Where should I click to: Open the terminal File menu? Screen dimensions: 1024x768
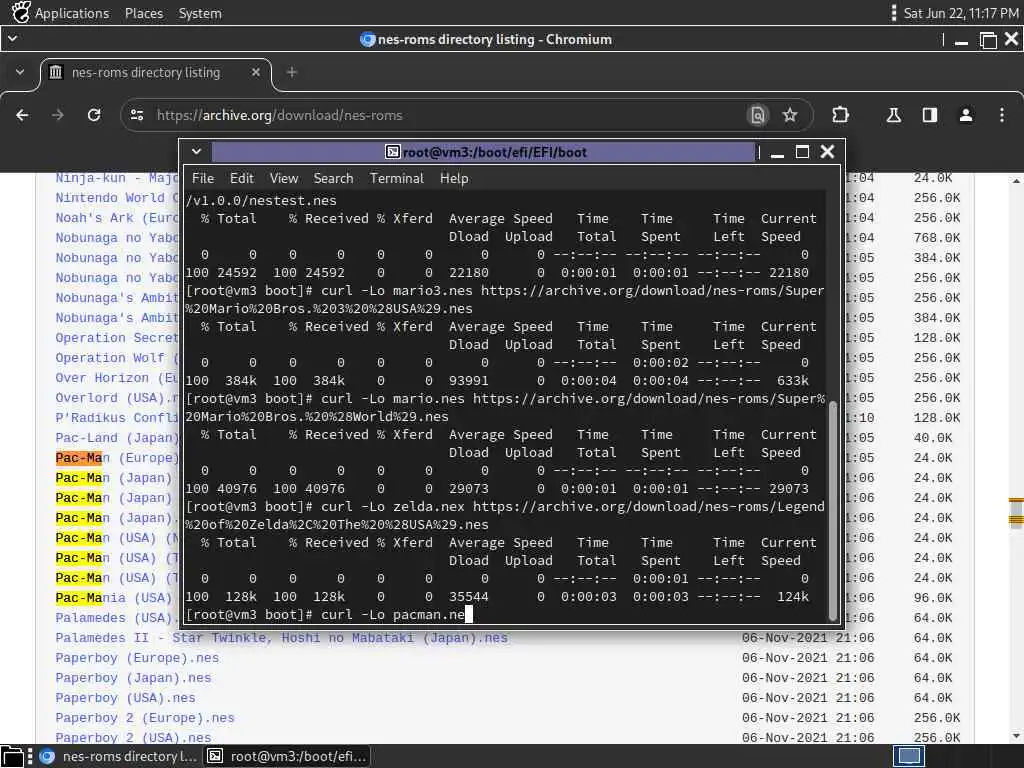click(202, 178)
